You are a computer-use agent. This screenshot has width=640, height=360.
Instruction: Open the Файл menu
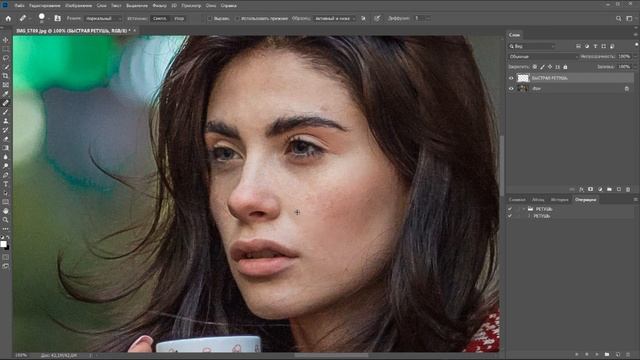[x=19, y=6]
